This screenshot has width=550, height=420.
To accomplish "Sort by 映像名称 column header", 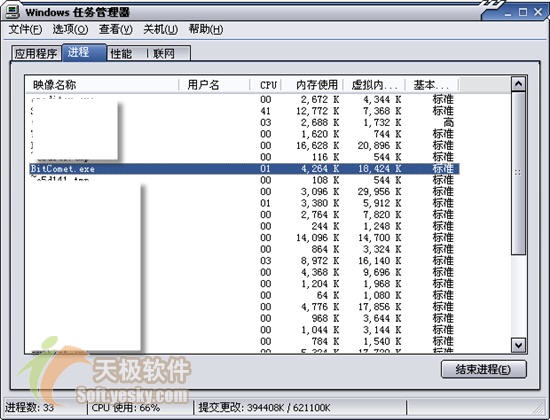I will click(x=102, y=85).
